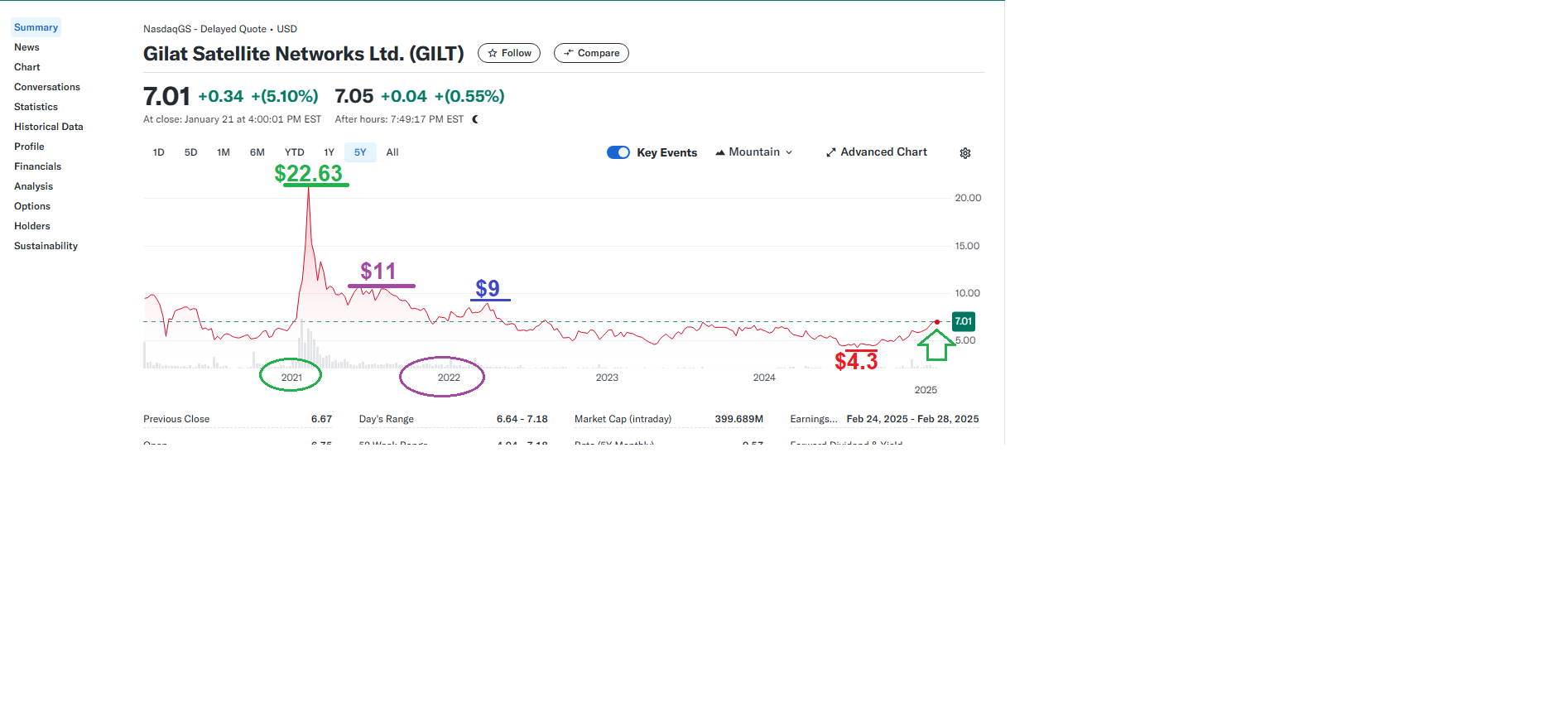
Task: Click the red latest-price dot on chart
Action: (x=937, y=322)
